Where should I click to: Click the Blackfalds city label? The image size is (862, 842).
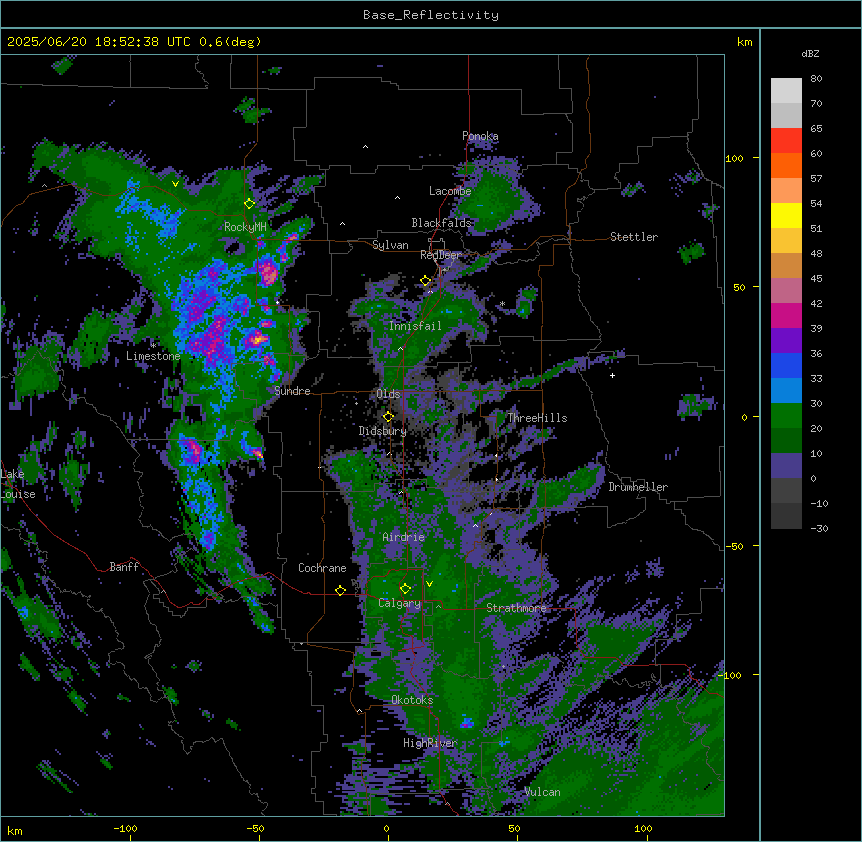(x=441, y=223)
